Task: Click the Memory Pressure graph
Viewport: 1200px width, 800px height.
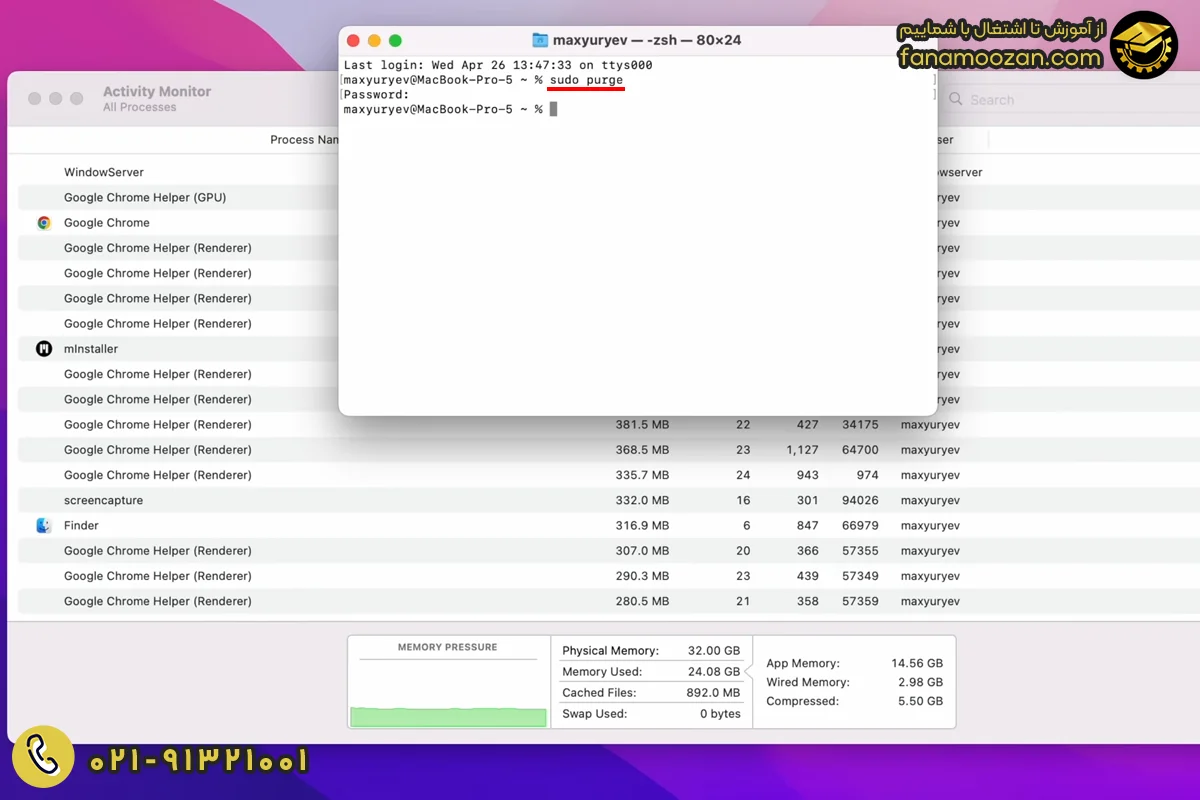Action: [x=448, y=693]
